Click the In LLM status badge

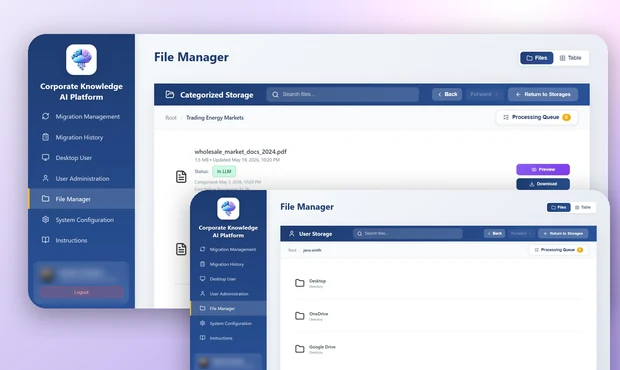click(x=224, y=171)
